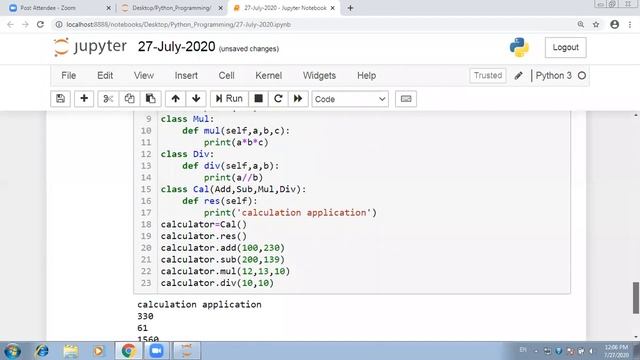
Task: Click the Python 3 kernel idle circle
Action: point(582,76)
